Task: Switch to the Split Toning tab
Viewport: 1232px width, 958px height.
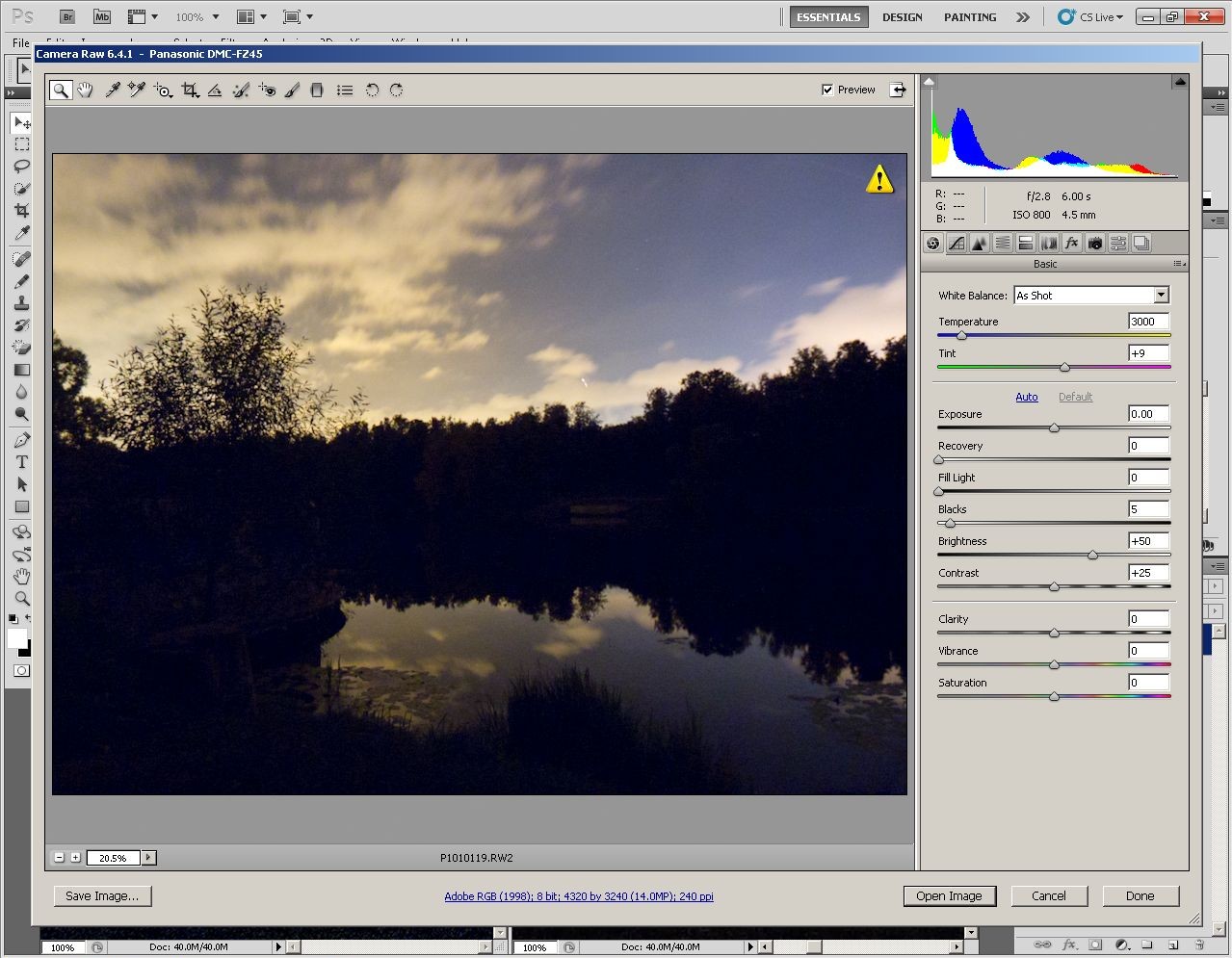Action: point(1025,244)
